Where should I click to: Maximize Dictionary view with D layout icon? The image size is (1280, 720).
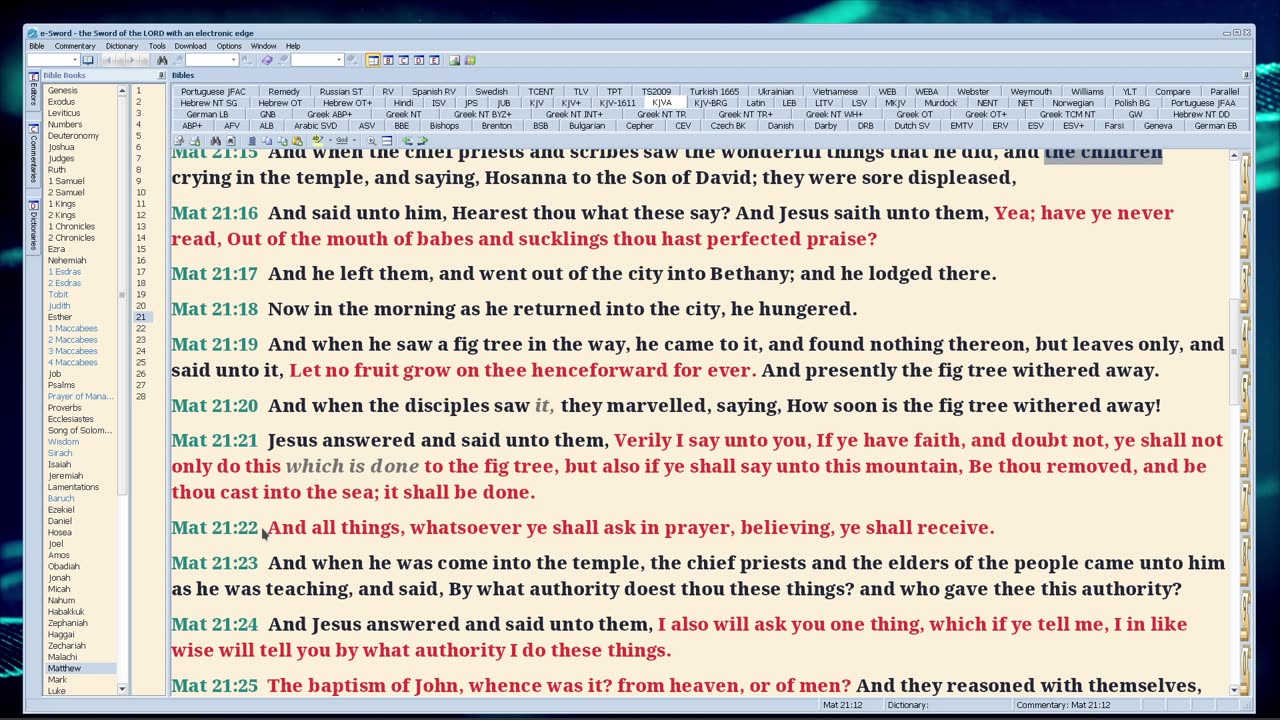pyautogui.click(x=419, y=60)
